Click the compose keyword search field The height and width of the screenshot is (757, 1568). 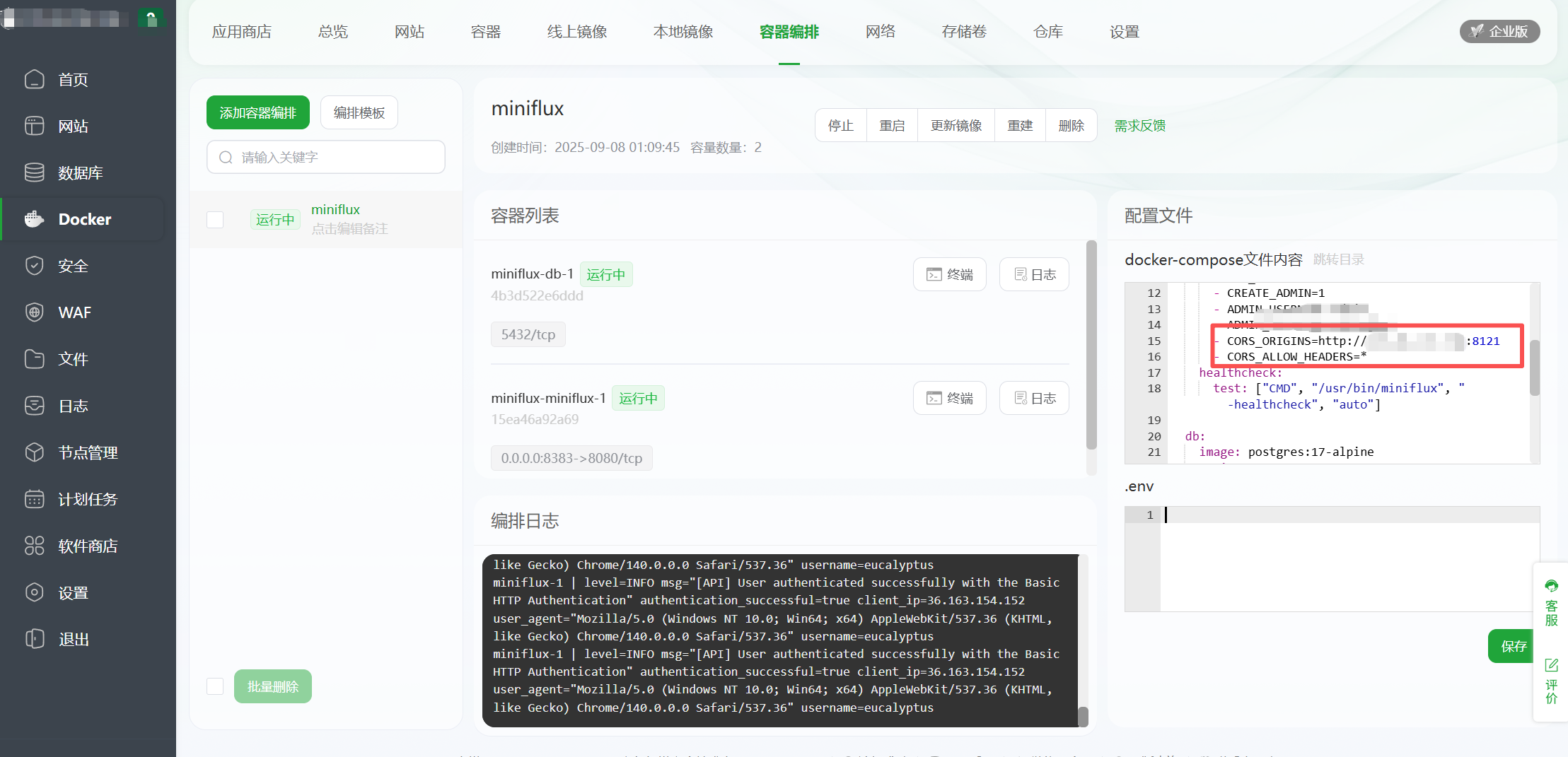point(326,157)
